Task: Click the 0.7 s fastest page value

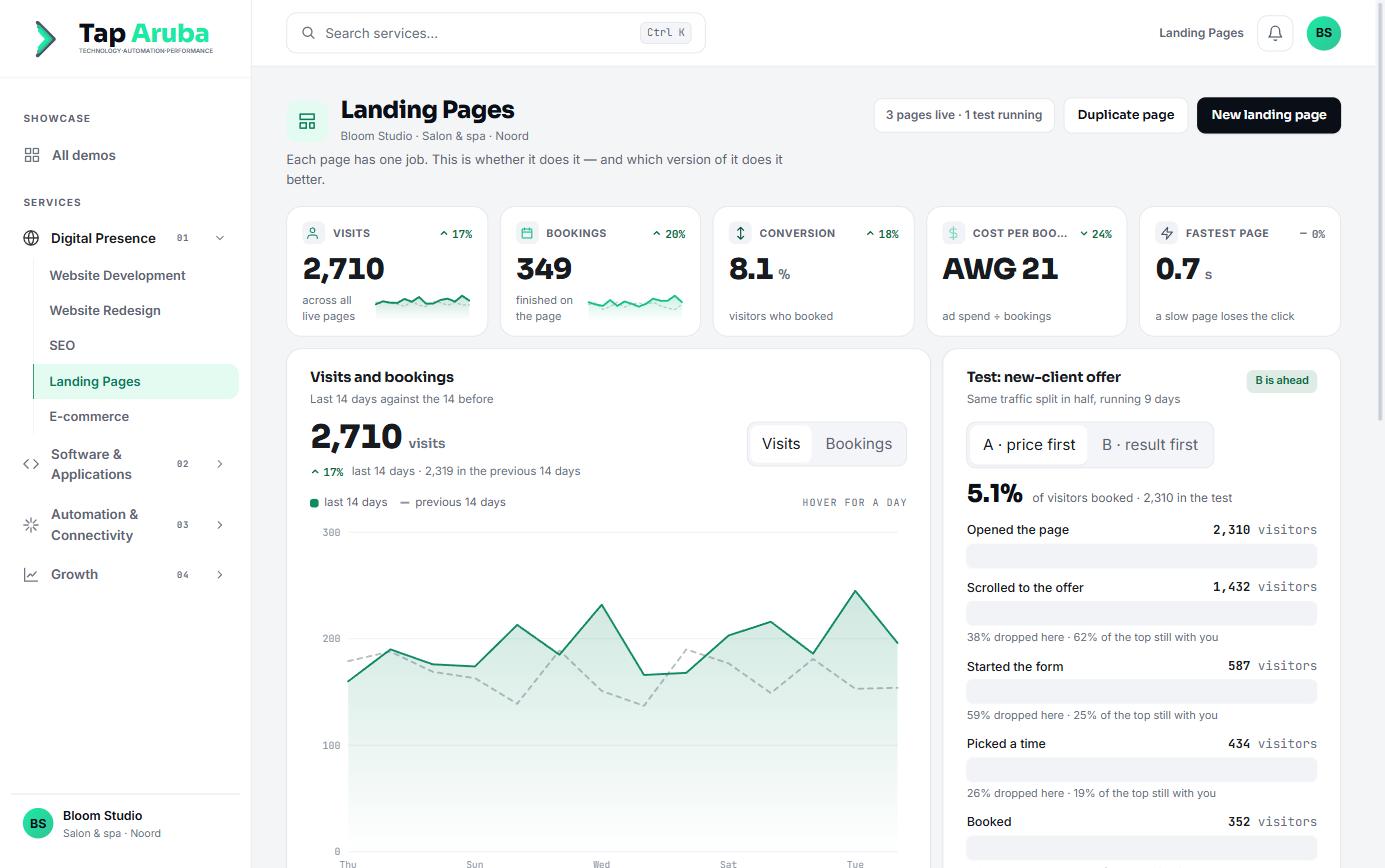Action: point(1184,269)
